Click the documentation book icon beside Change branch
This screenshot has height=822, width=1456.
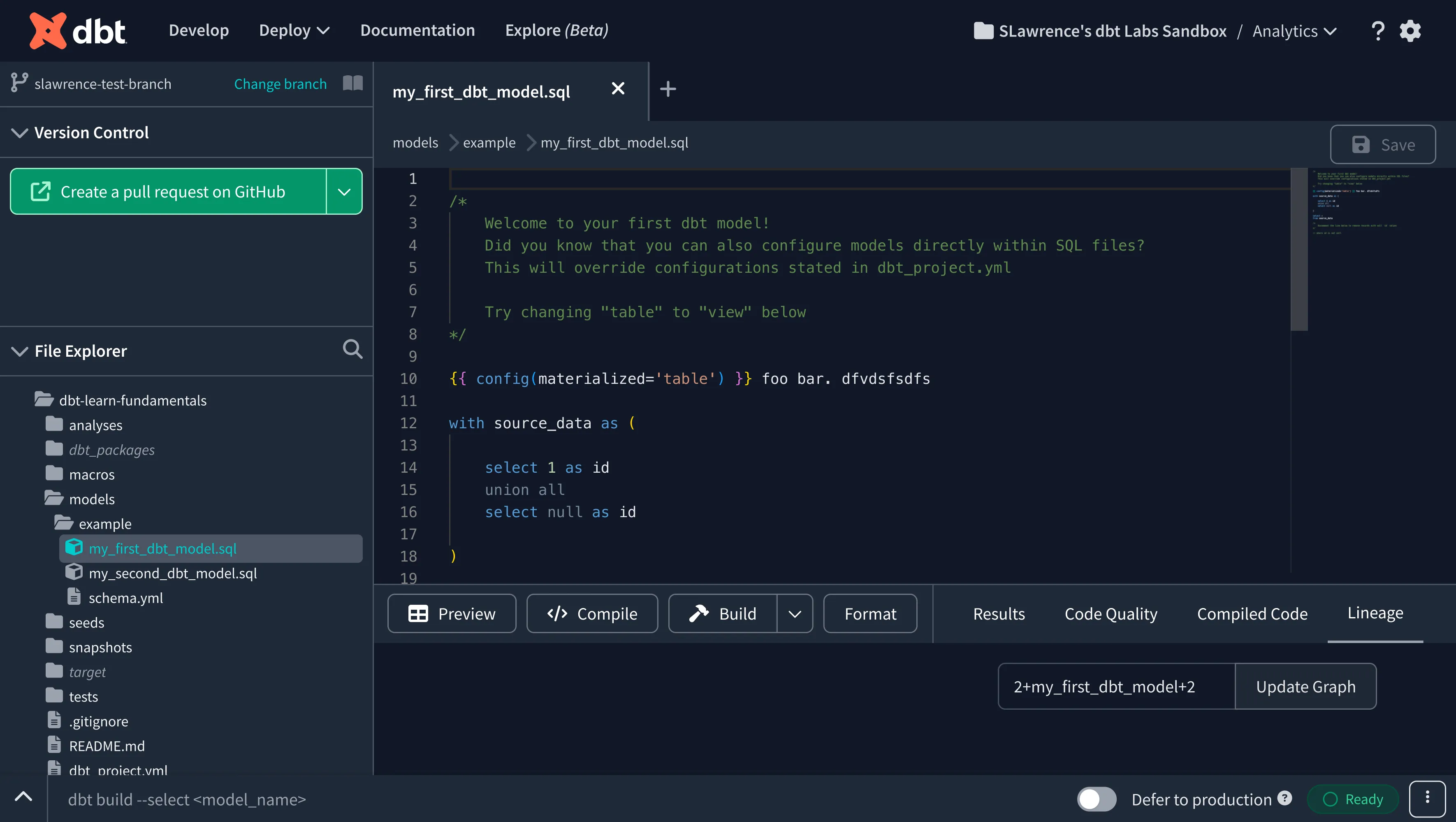pyautogui.click(x=353, y=83)
